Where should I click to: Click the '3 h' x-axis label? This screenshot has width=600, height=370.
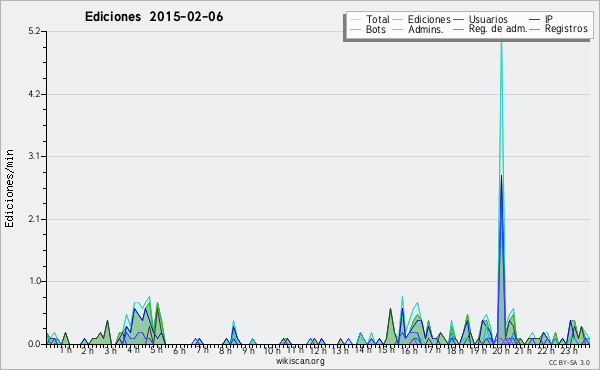tap(111, 350)
